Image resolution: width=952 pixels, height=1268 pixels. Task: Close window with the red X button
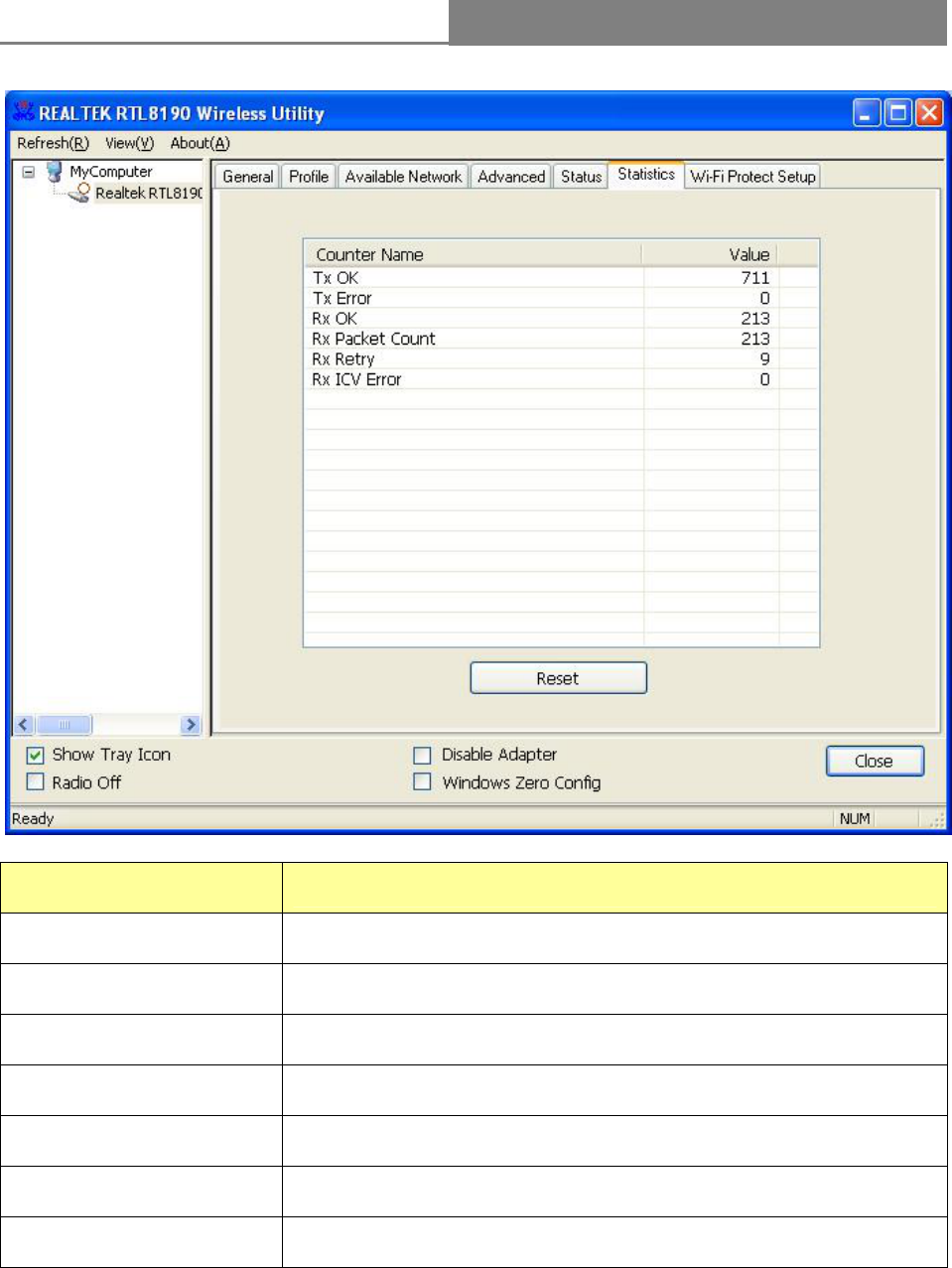[x=929, y=113]
